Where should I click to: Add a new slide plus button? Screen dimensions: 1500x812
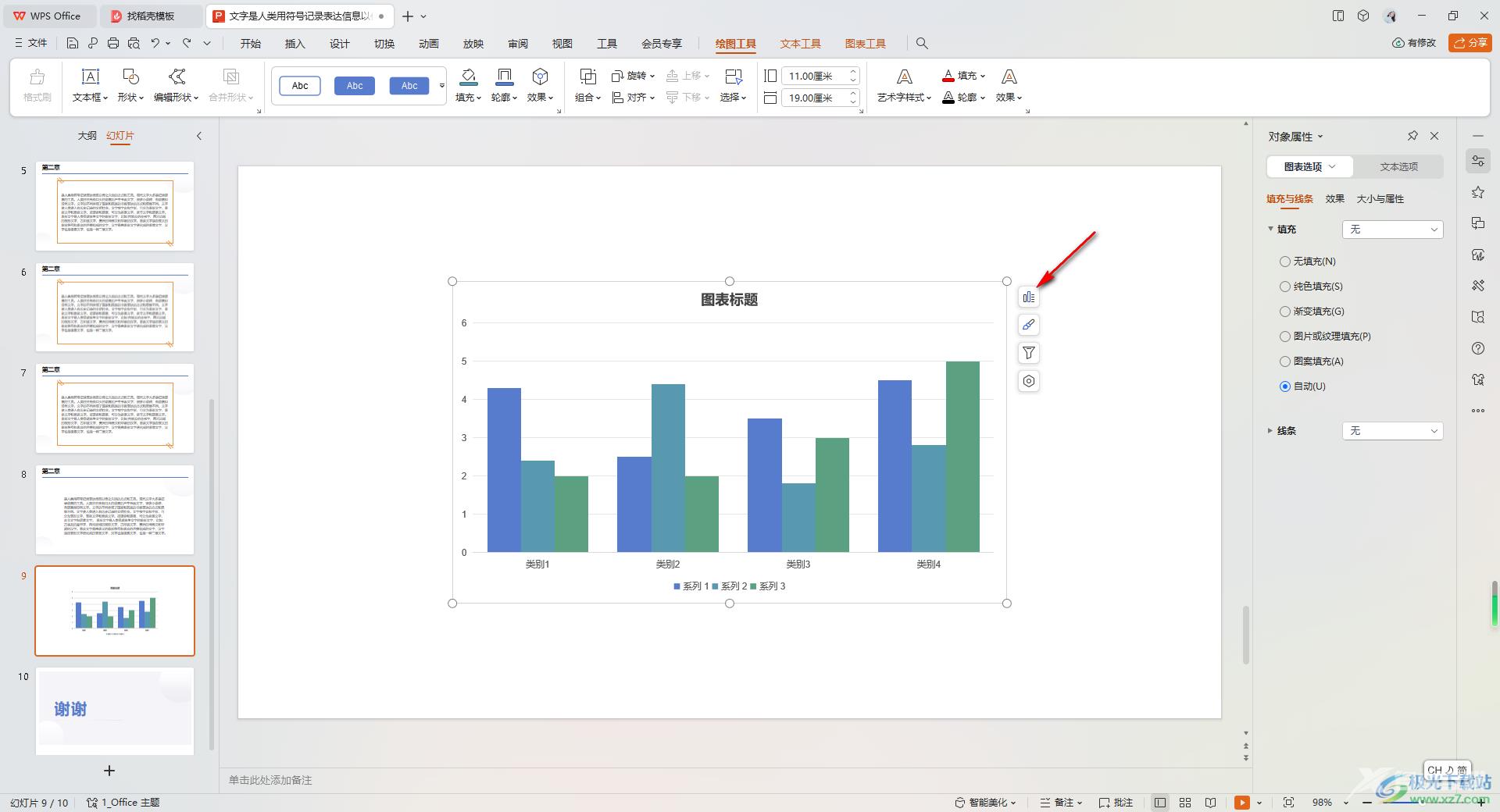point(109,771)
